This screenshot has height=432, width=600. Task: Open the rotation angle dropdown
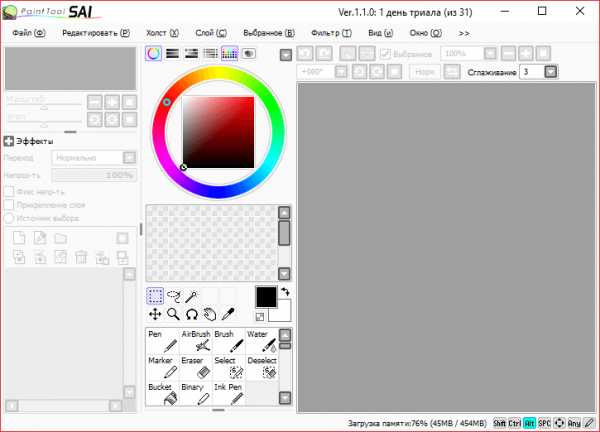341,72
